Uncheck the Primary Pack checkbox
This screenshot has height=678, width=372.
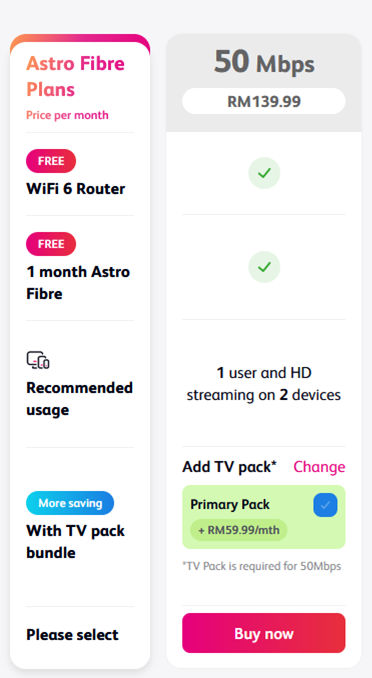(325, 505)
